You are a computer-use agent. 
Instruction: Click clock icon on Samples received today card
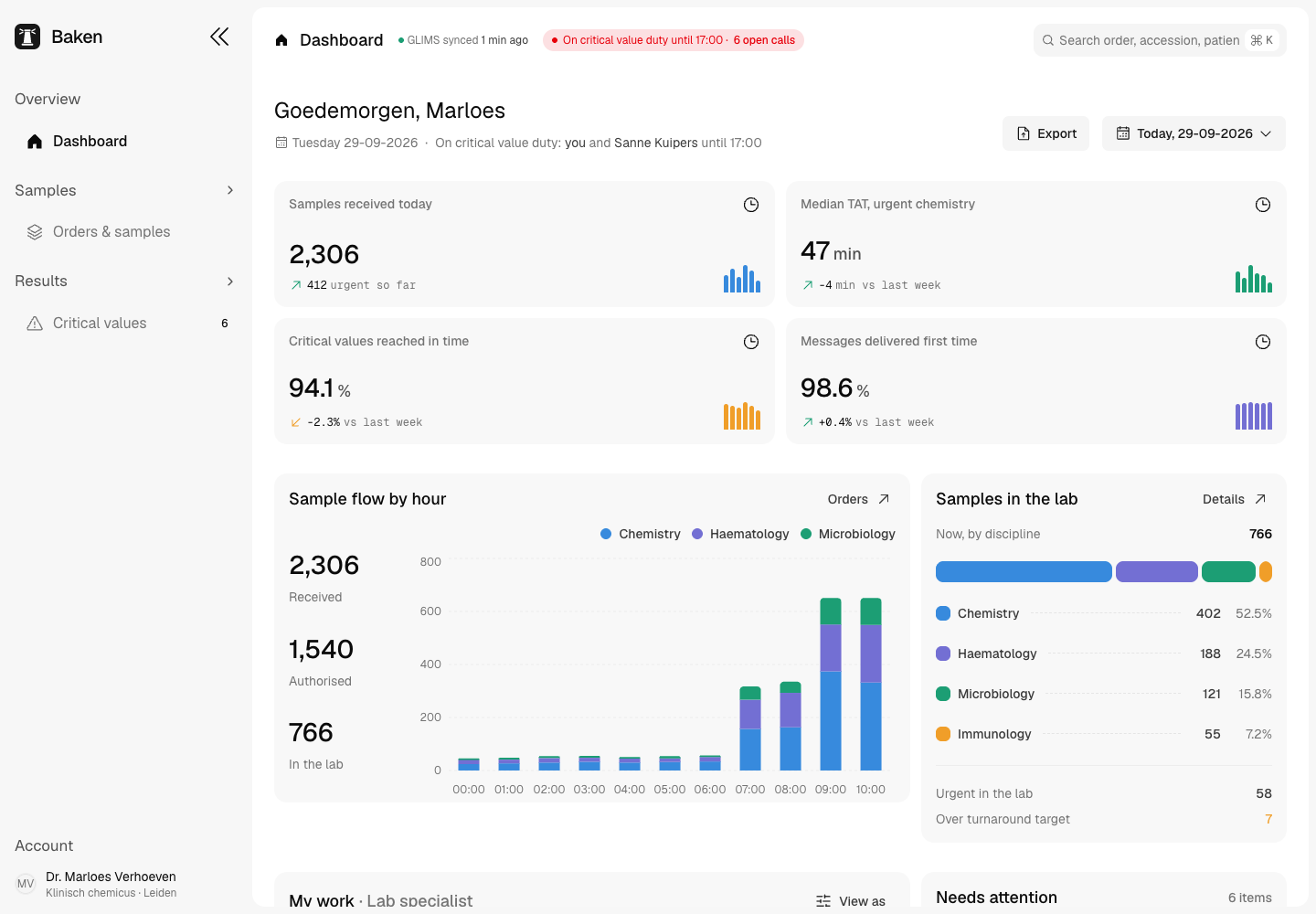tap(751, 205)
